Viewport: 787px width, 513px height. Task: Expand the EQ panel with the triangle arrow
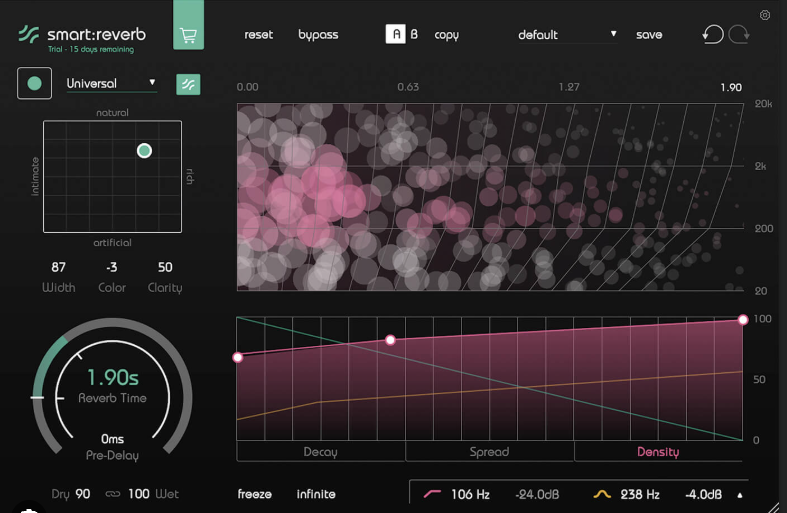click(x=739, y=495)
